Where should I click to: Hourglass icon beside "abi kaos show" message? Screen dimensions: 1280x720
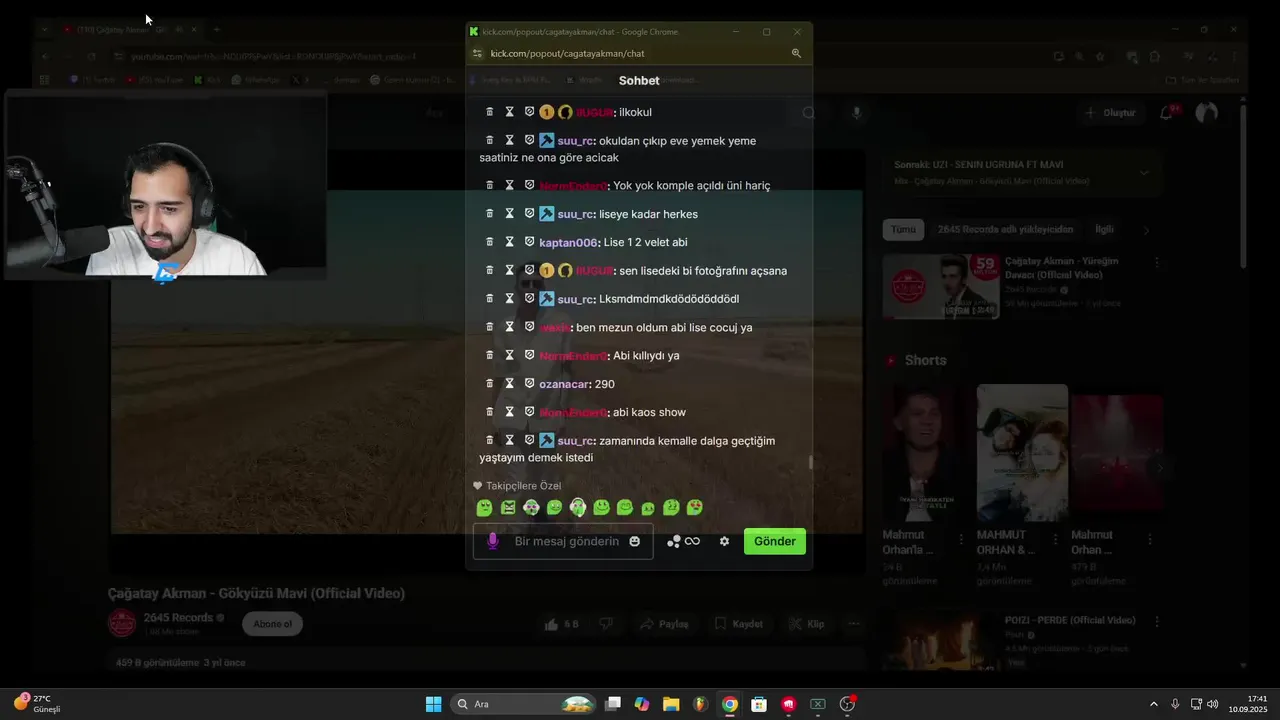point(509,411)
